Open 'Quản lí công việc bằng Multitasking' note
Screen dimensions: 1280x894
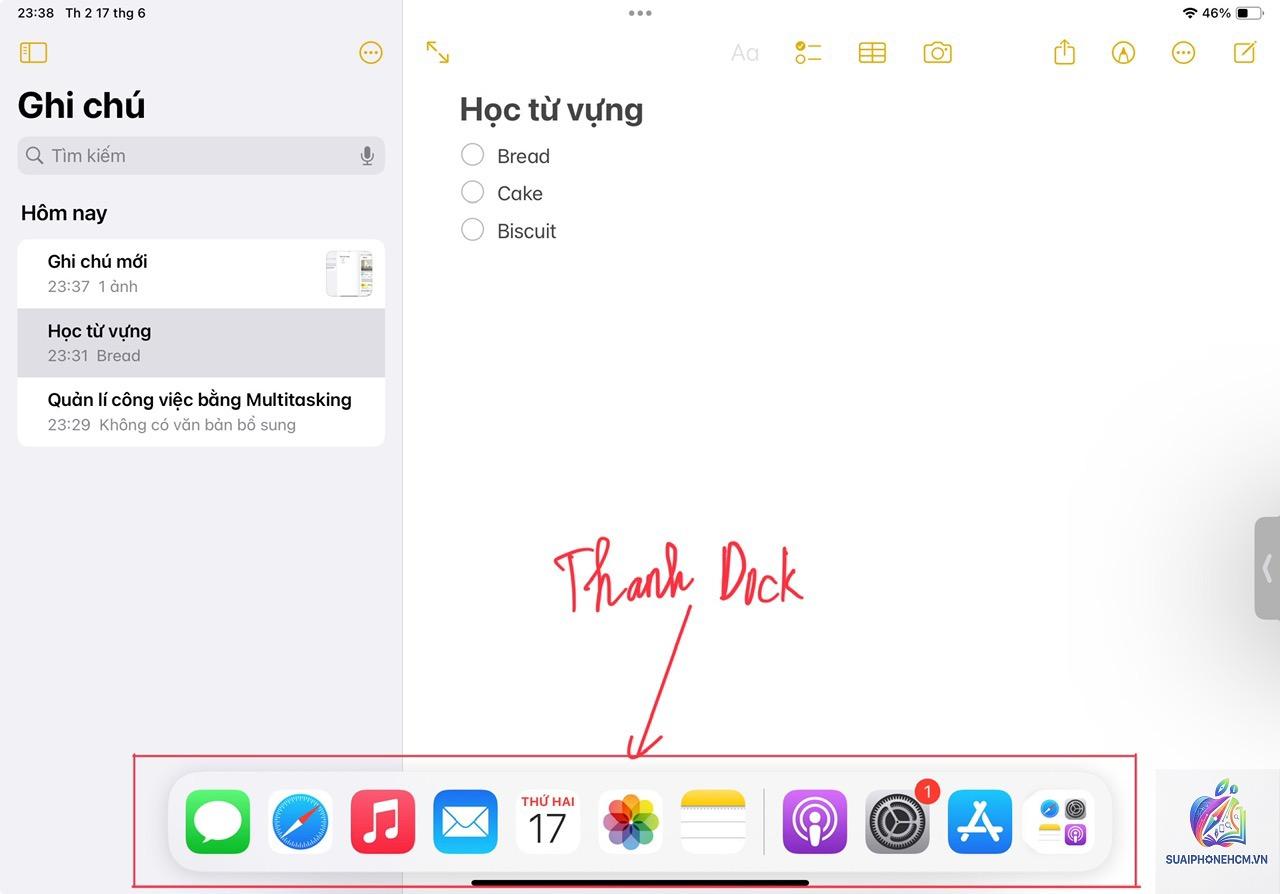click(x=201, y=412)
